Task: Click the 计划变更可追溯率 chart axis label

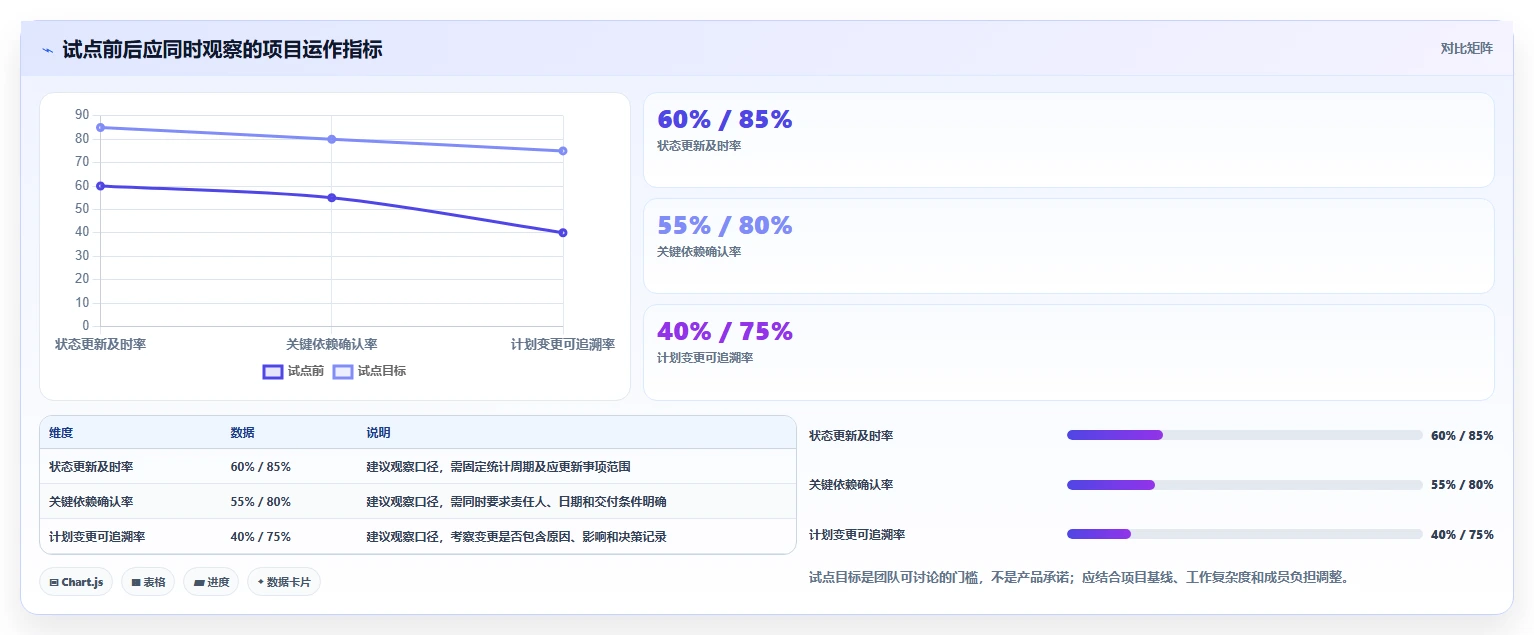Action: point(563,344)
